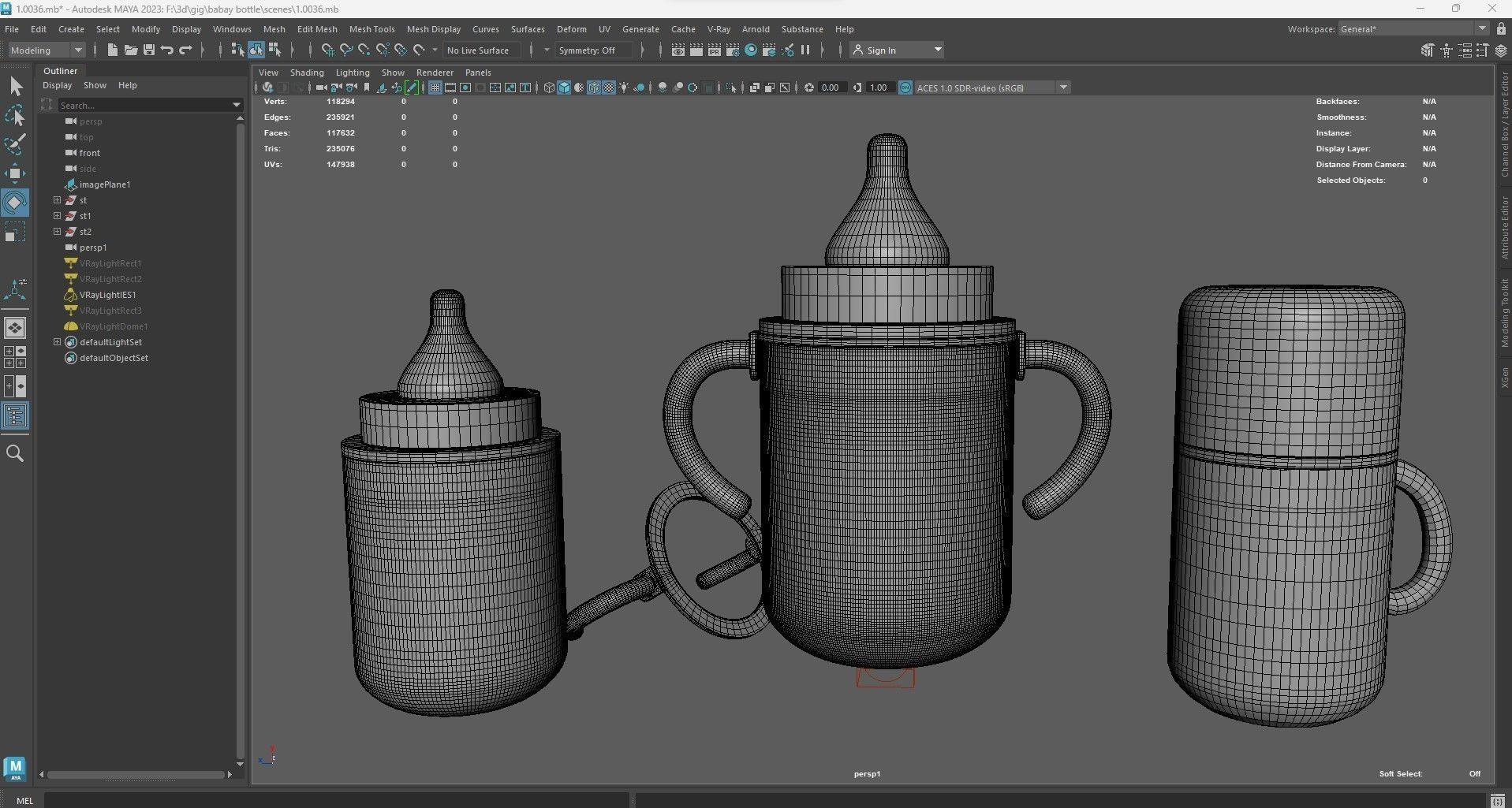Toggle the Modeling Toolkit icon top right
The height and width of the screenshot is (808, 1512).
(x=1427, y=50)
